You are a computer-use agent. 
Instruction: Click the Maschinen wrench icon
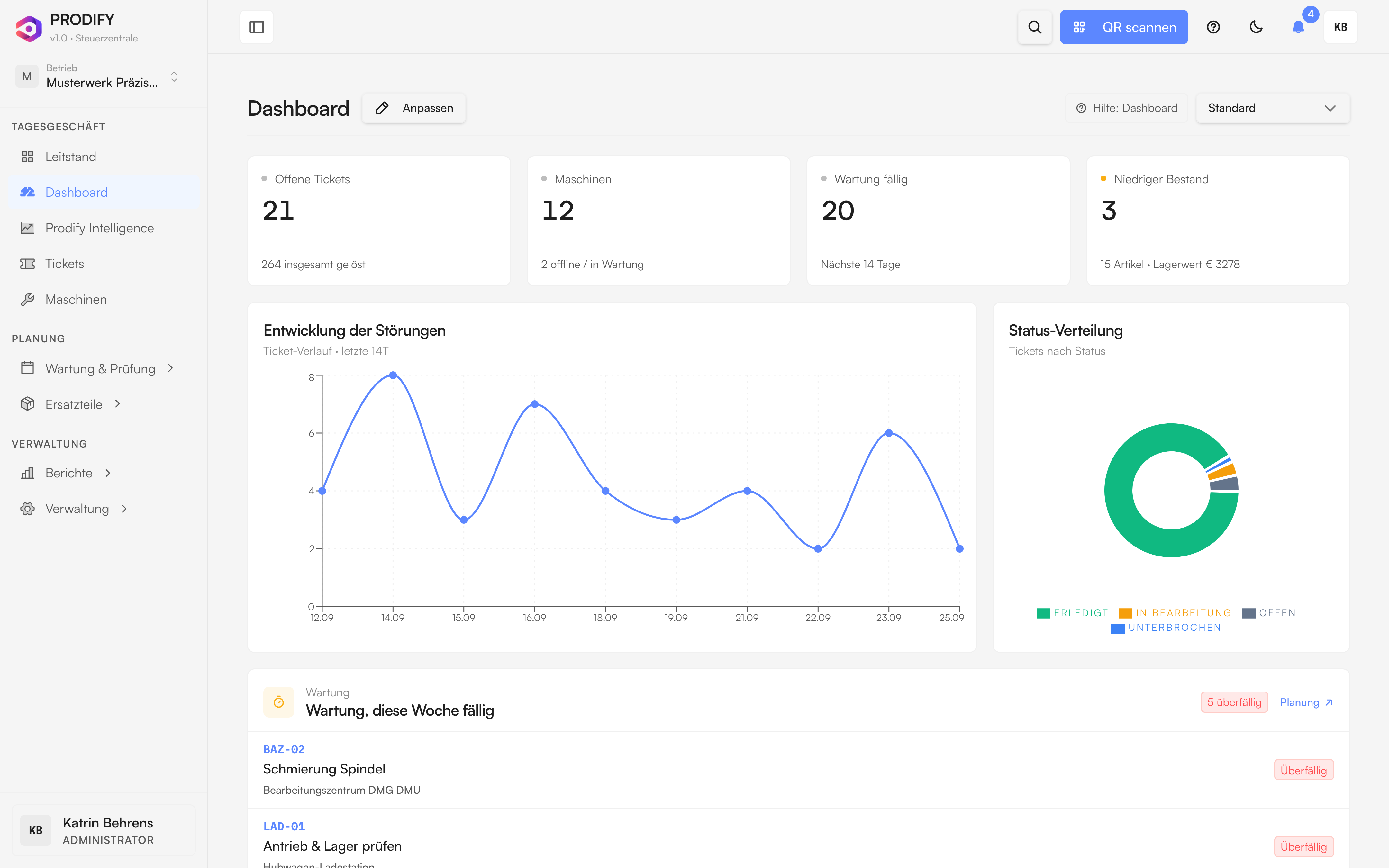28,299
